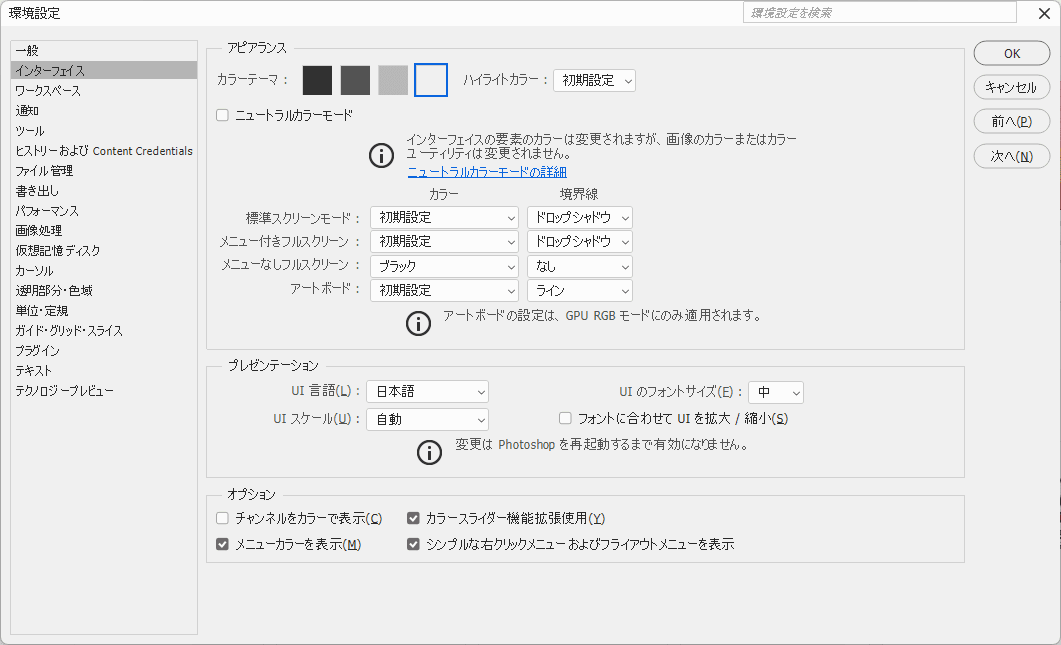Image resolution: width=1061 pixels, height=645 pixels.
Task: Click the ニュートラルカラーモードの詳細 link
Action: pos(489,171)
